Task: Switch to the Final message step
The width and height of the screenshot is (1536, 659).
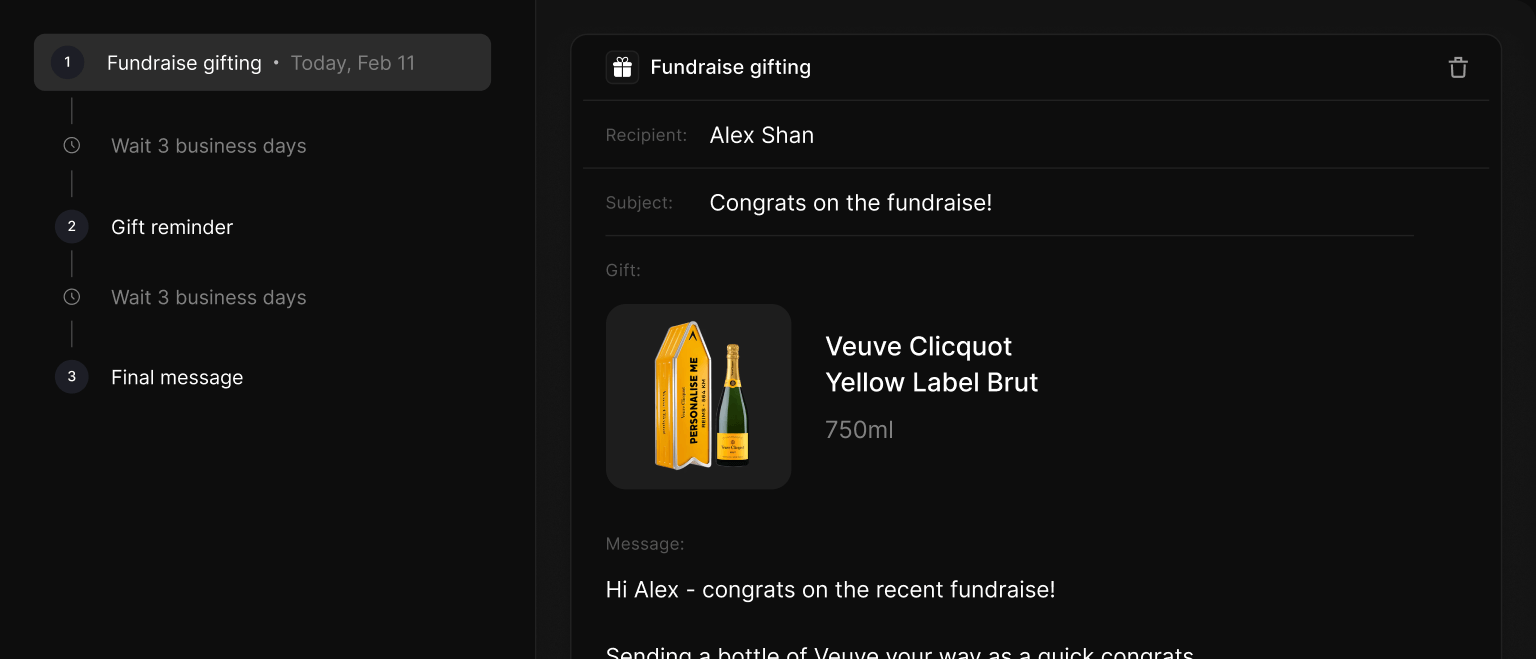Action: pyautogui.click(x=177, y=377)
